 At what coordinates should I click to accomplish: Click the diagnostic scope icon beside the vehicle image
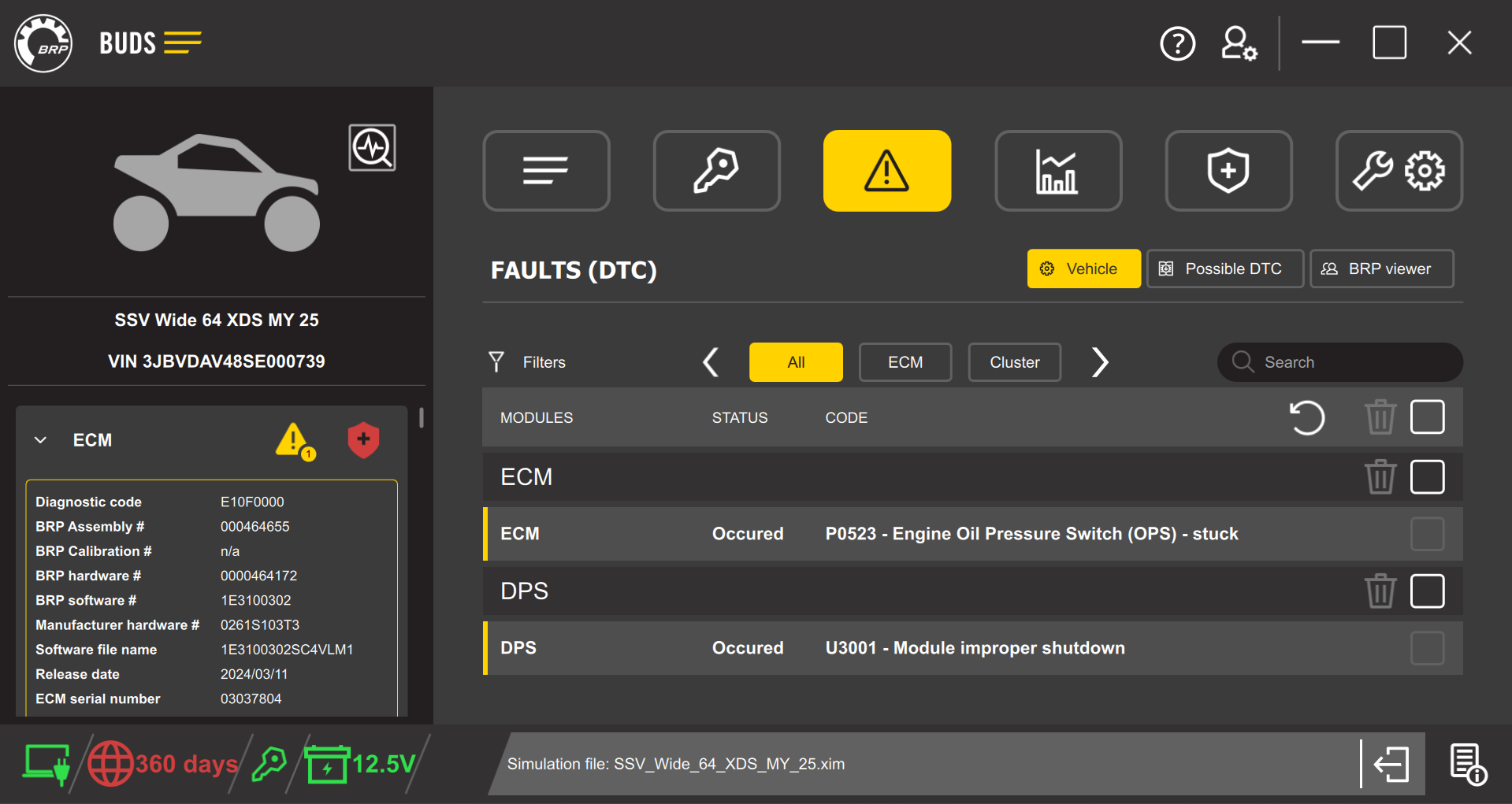pos(372,147)
